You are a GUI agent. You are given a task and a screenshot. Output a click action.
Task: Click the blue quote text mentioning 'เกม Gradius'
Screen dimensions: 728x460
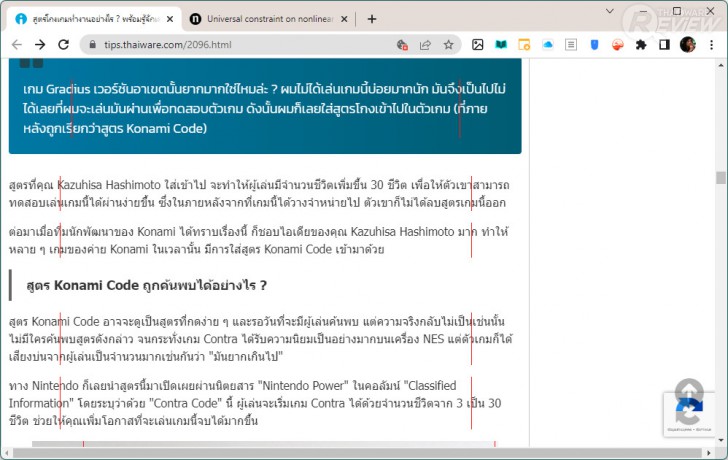(265, 108)
